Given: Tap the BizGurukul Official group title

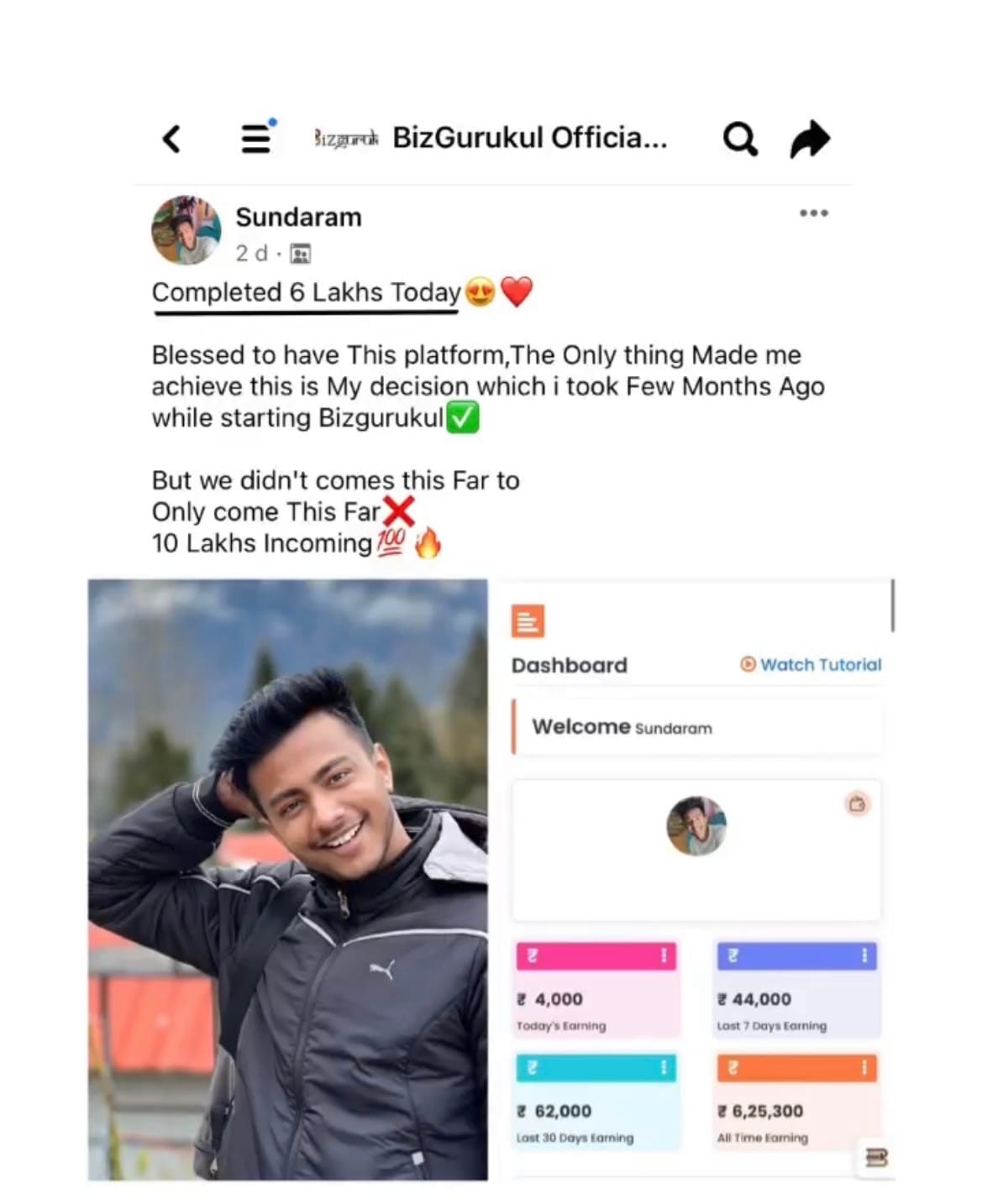Looking at the screenshot, I should pyautogui.click(x=530, y=138).
